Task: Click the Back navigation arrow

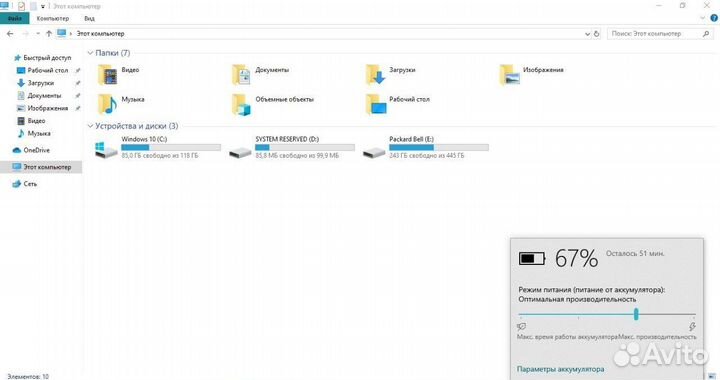Action: point(10,34)
